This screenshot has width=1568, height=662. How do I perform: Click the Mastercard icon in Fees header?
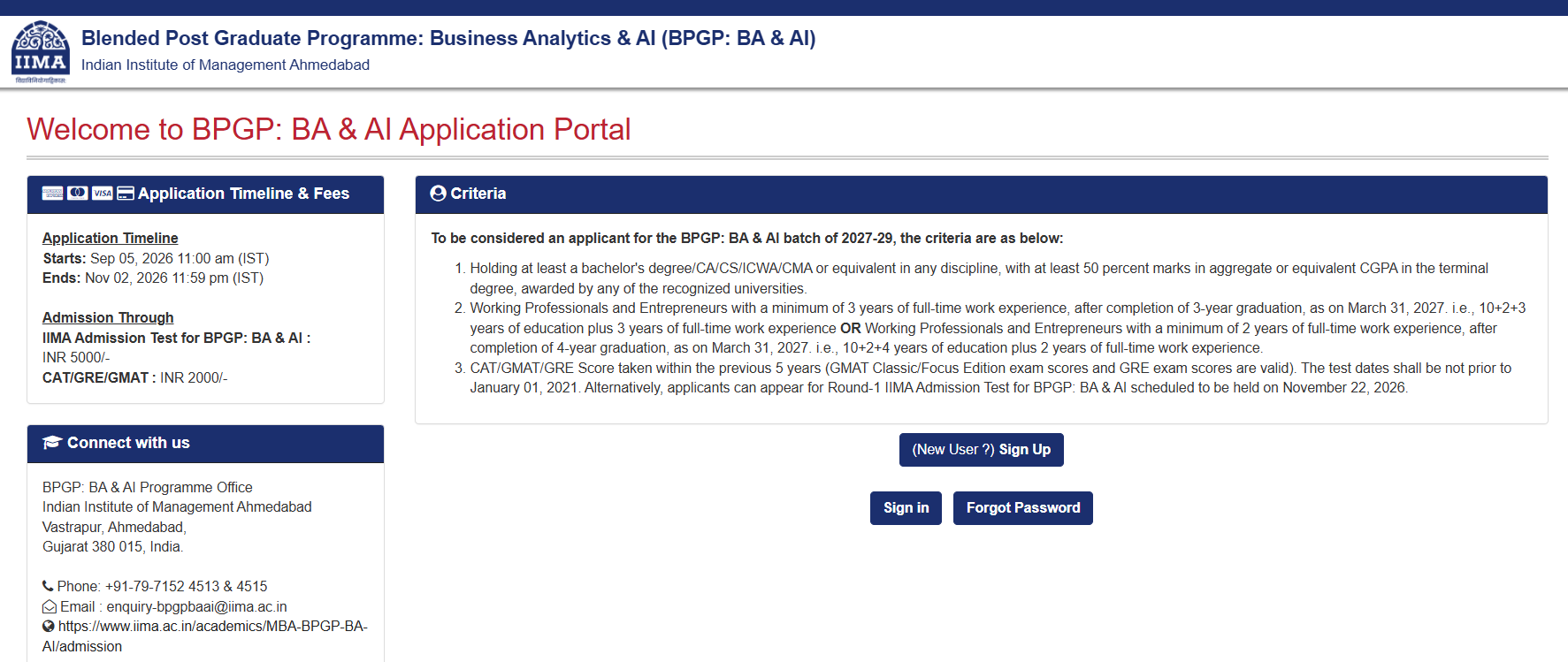pyautogui.click(x=78, y=194)
